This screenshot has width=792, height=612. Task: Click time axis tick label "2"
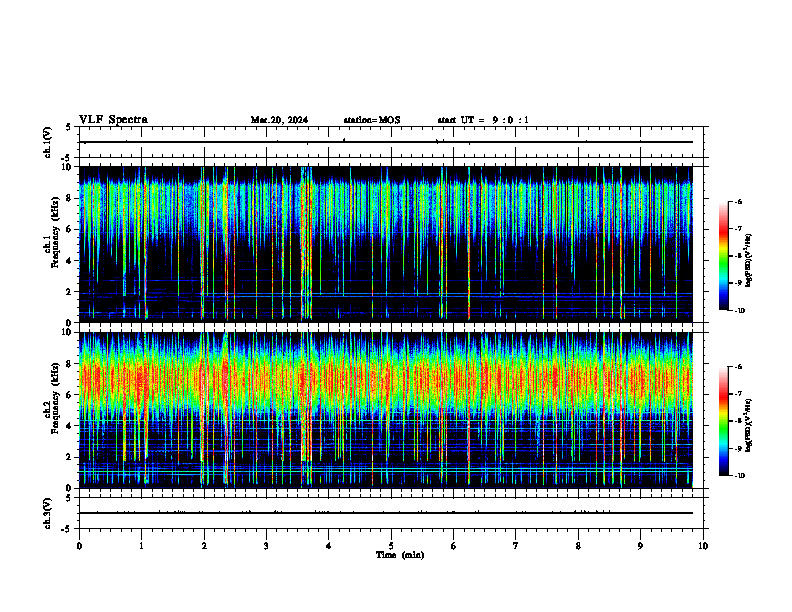pos(204,546)
